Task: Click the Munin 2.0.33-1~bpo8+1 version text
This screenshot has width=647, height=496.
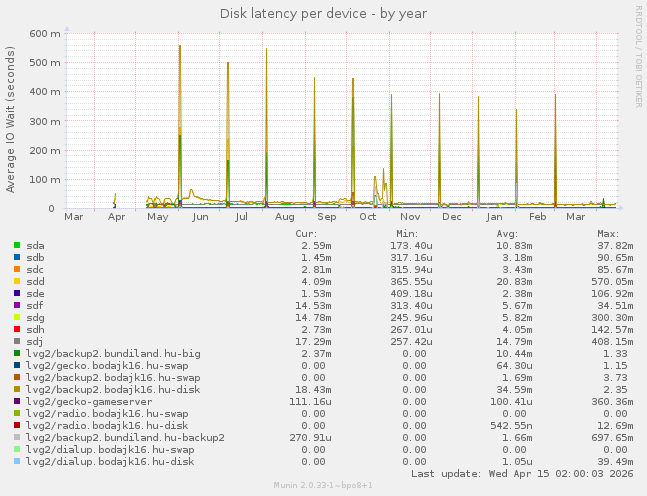Action: click(x=323, y=485)
